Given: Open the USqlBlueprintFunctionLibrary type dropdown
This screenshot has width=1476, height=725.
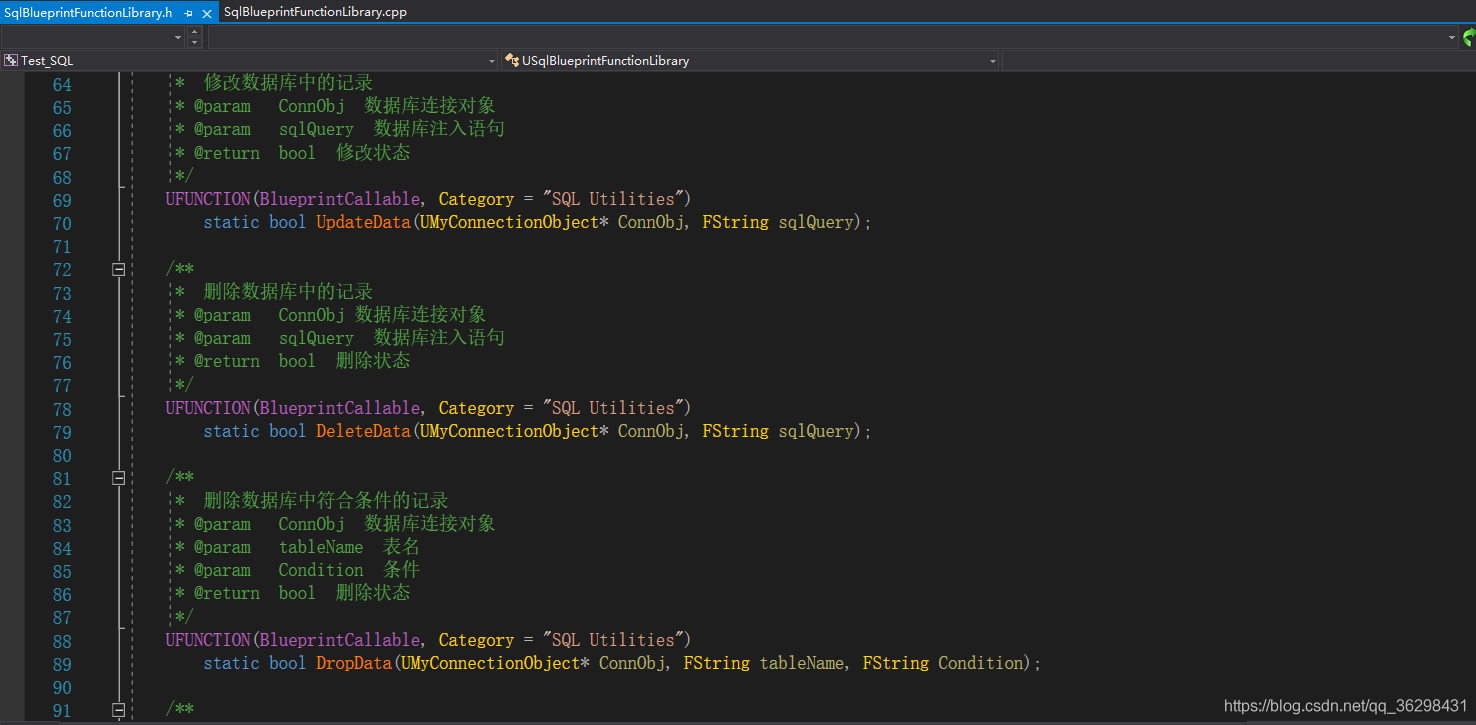Looking at the screenshot, I should point(991,60).
